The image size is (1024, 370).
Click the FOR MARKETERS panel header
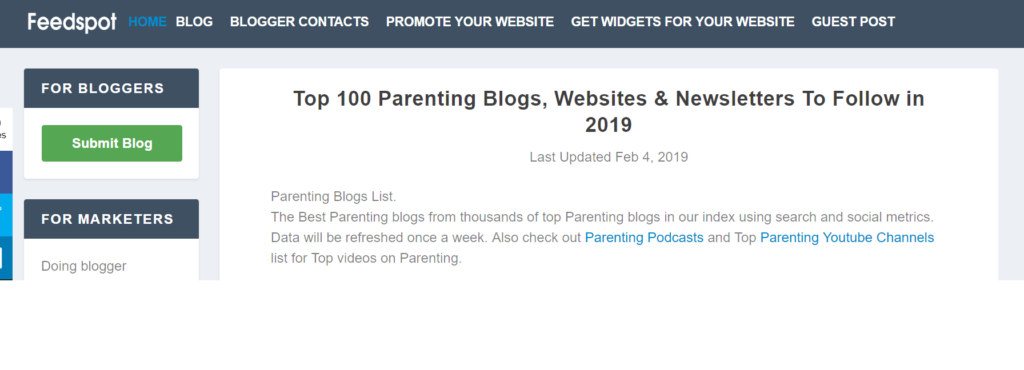[x=112, y=219]
